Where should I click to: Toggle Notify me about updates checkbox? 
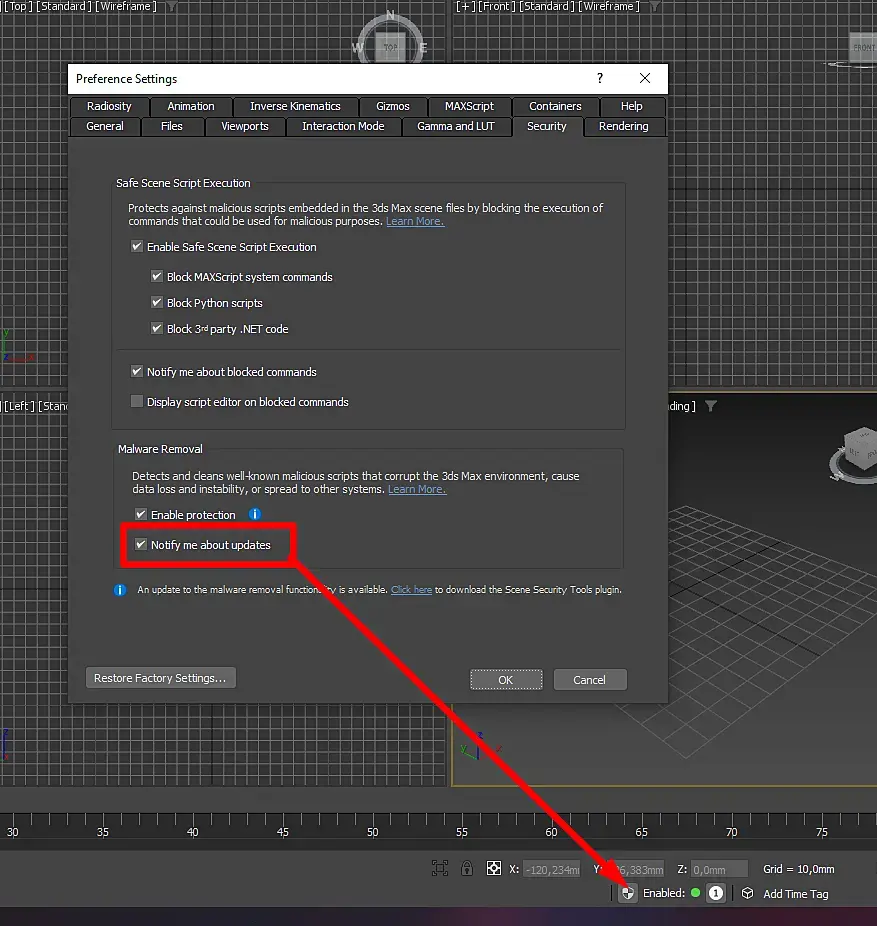141,544
